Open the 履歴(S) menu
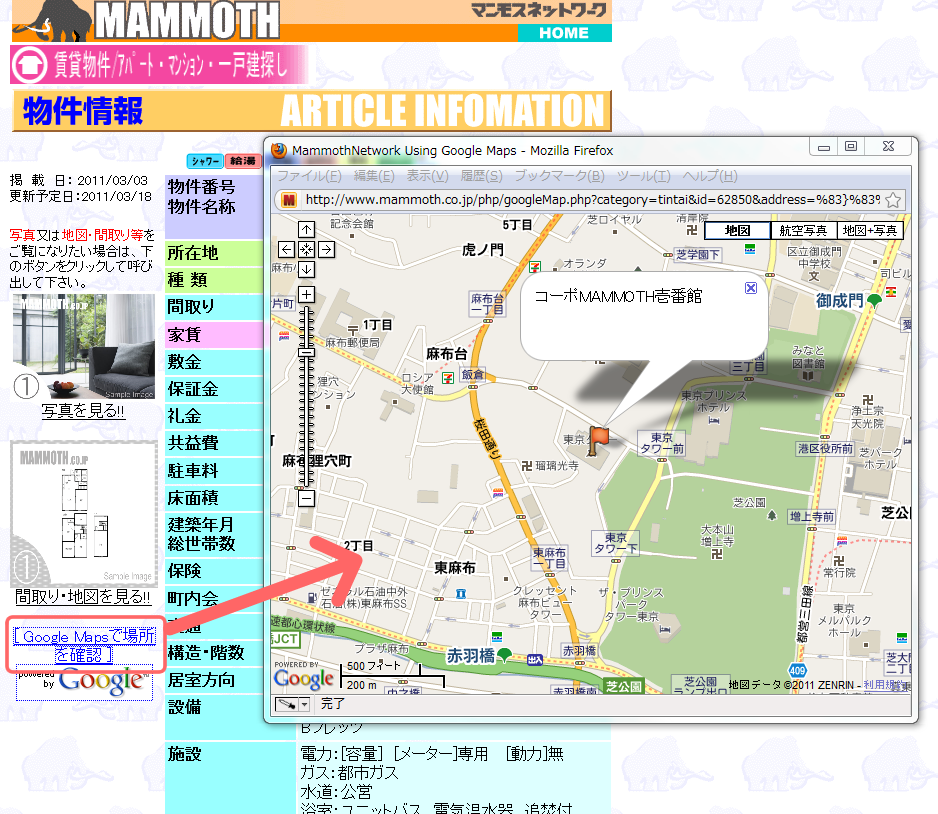This screenshot has height=814, width=938. tap(482, 176)
